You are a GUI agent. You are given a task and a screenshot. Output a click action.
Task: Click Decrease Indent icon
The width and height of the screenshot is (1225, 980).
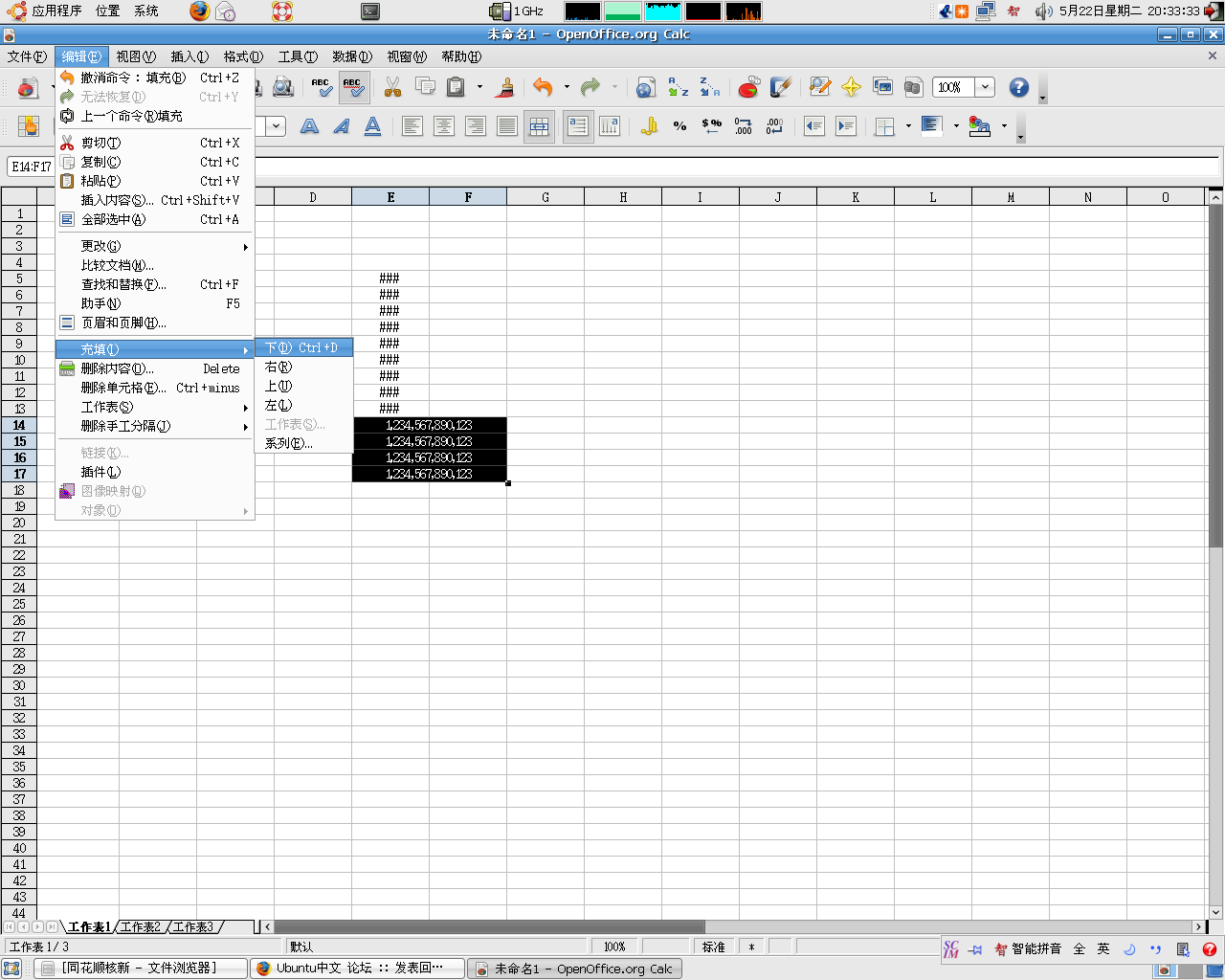point(814,126)
